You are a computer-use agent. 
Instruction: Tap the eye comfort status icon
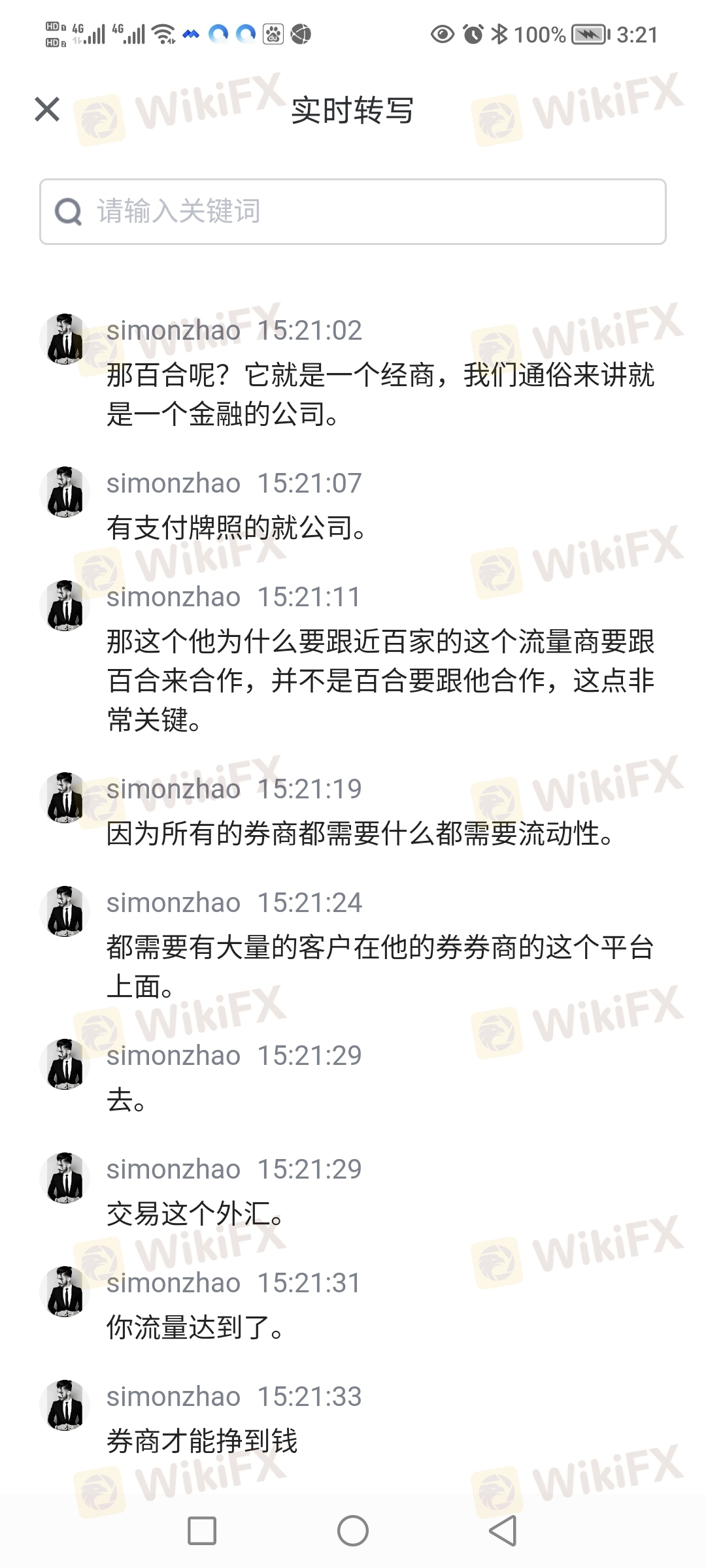click(443, 34)
